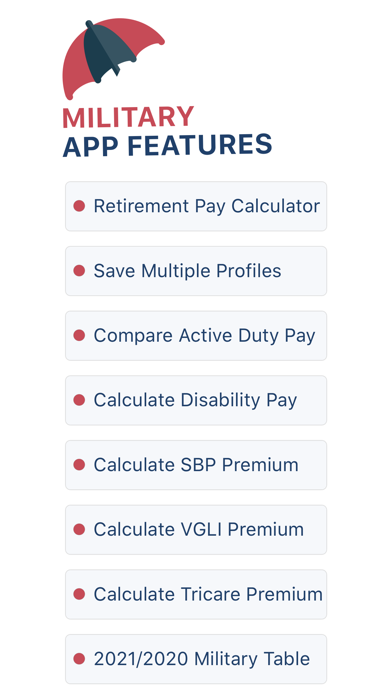This screenshot has width=392, height=696.
Task: Open the Compare Active Duty Pay feature
Action: 196,336
